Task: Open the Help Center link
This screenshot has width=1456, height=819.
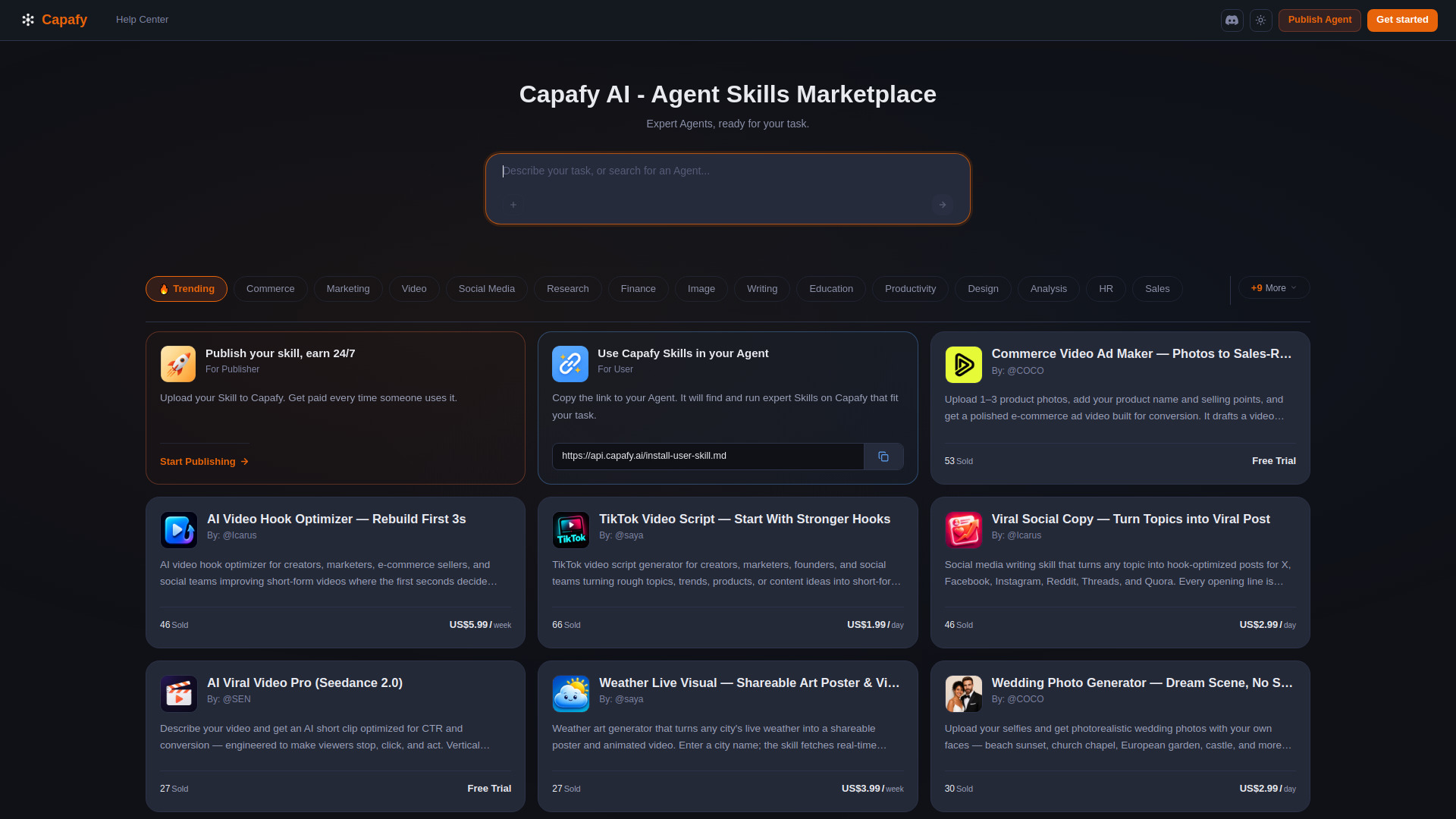Action: 142,20
